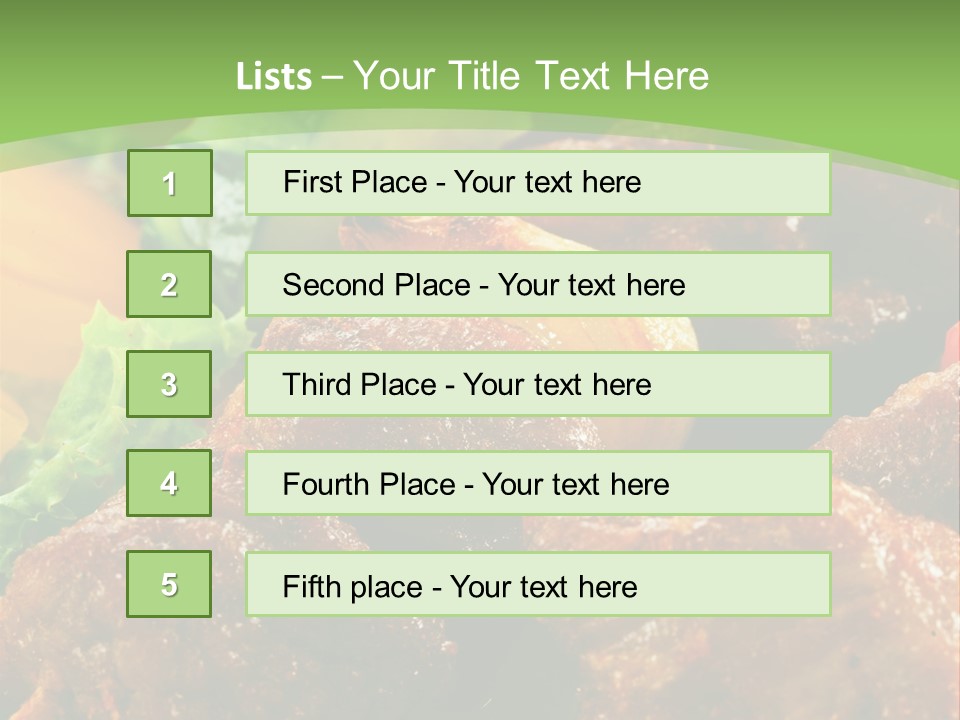Image resolution: width=960 pixels, height=720 pixels.
Task: Click 'Your text here' in the third bar
Action: [x=557, y=385]
